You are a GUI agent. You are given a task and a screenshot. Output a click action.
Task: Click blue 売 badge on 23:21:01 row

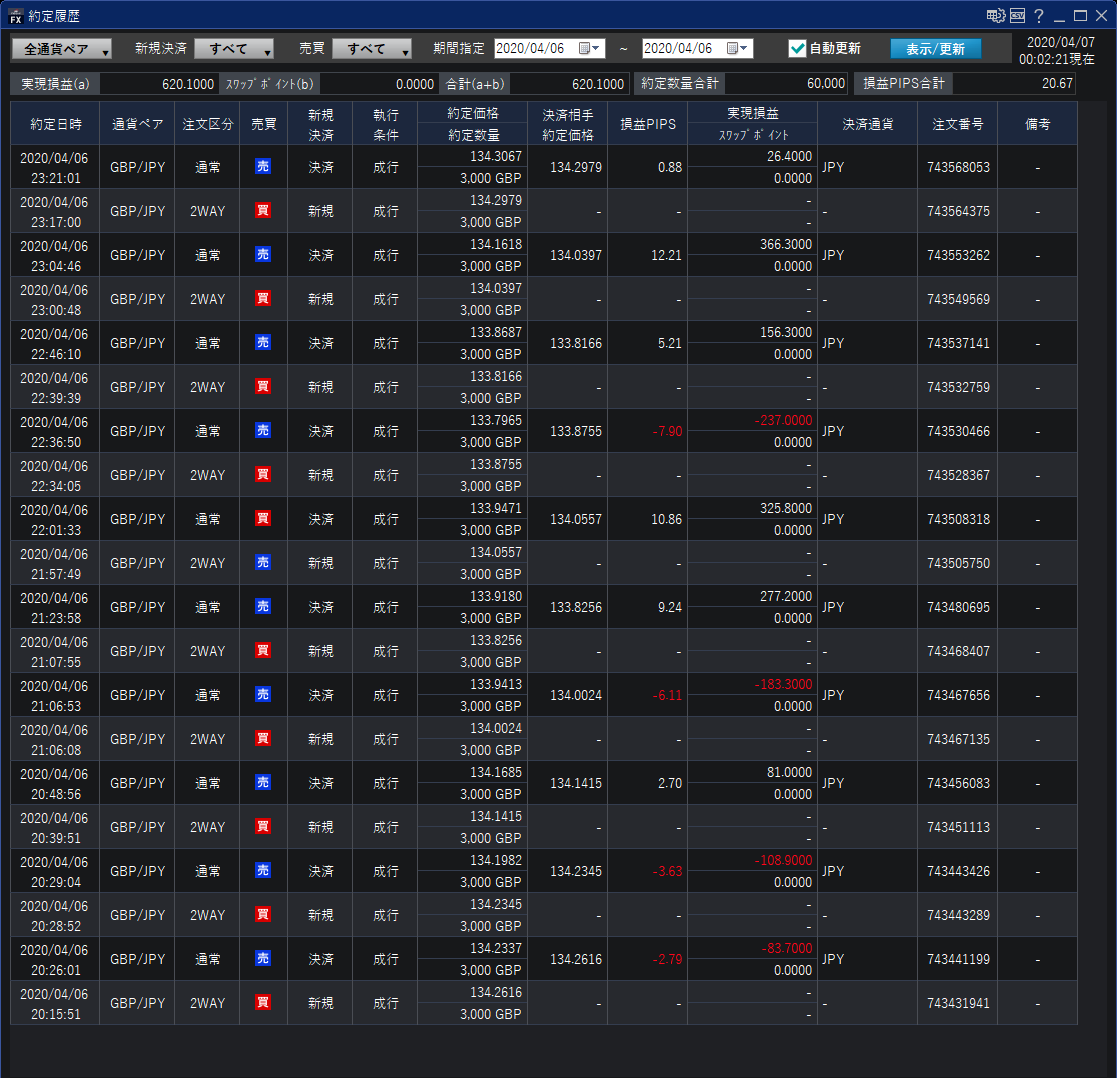tap(263, 167)
